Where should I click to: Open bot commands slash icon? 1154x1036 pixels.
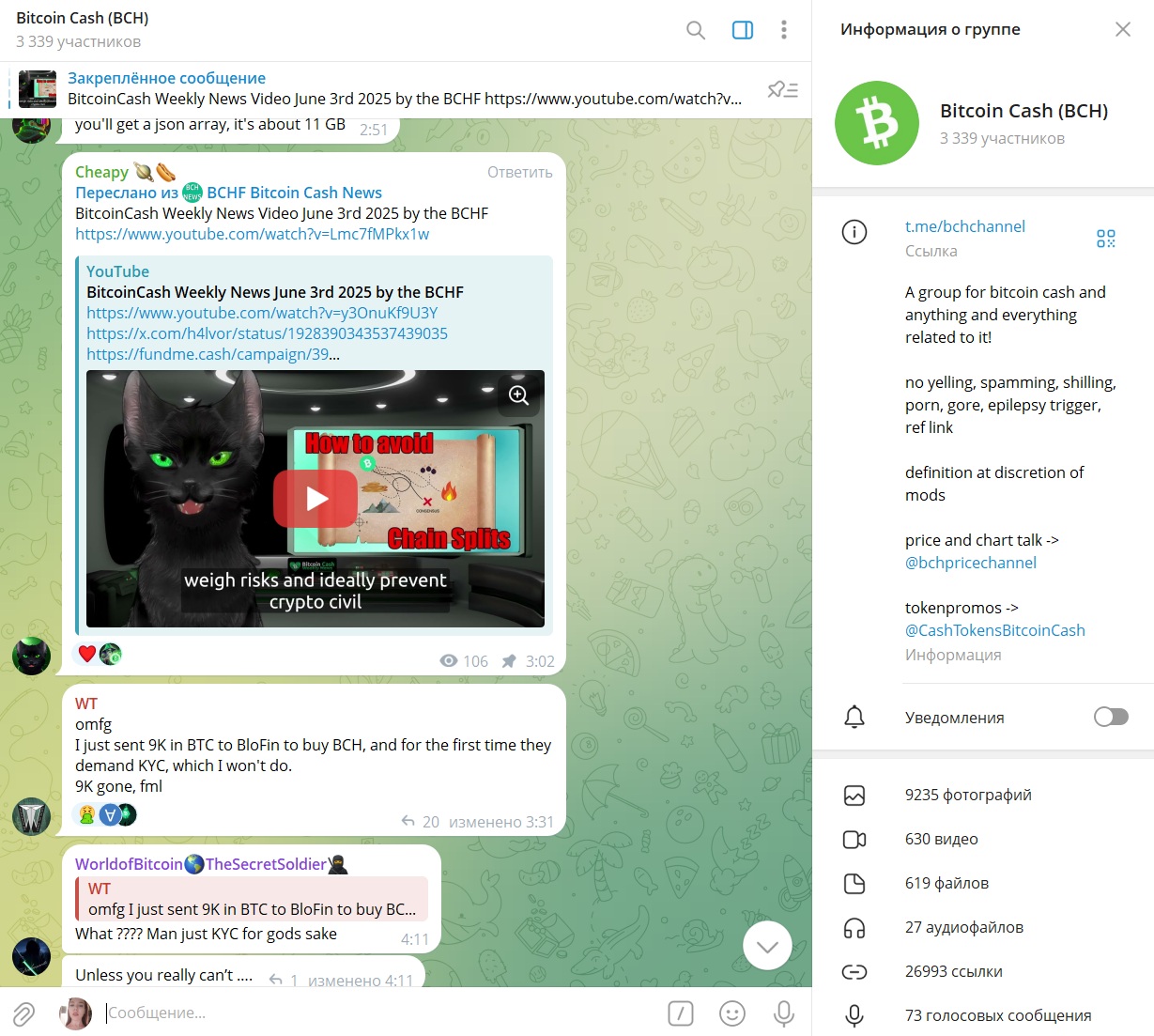click(681, 1013)
